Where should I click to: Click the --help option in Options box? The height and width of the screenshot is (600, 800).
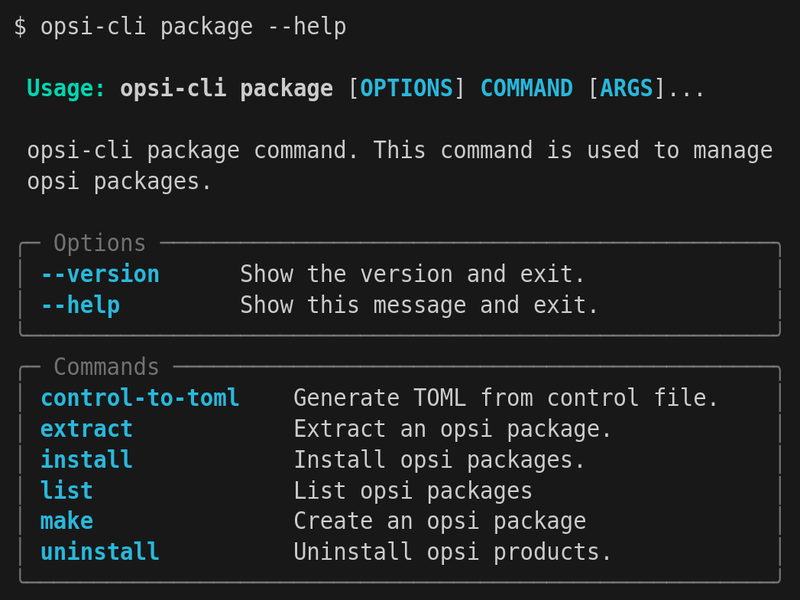click(79, 305)
